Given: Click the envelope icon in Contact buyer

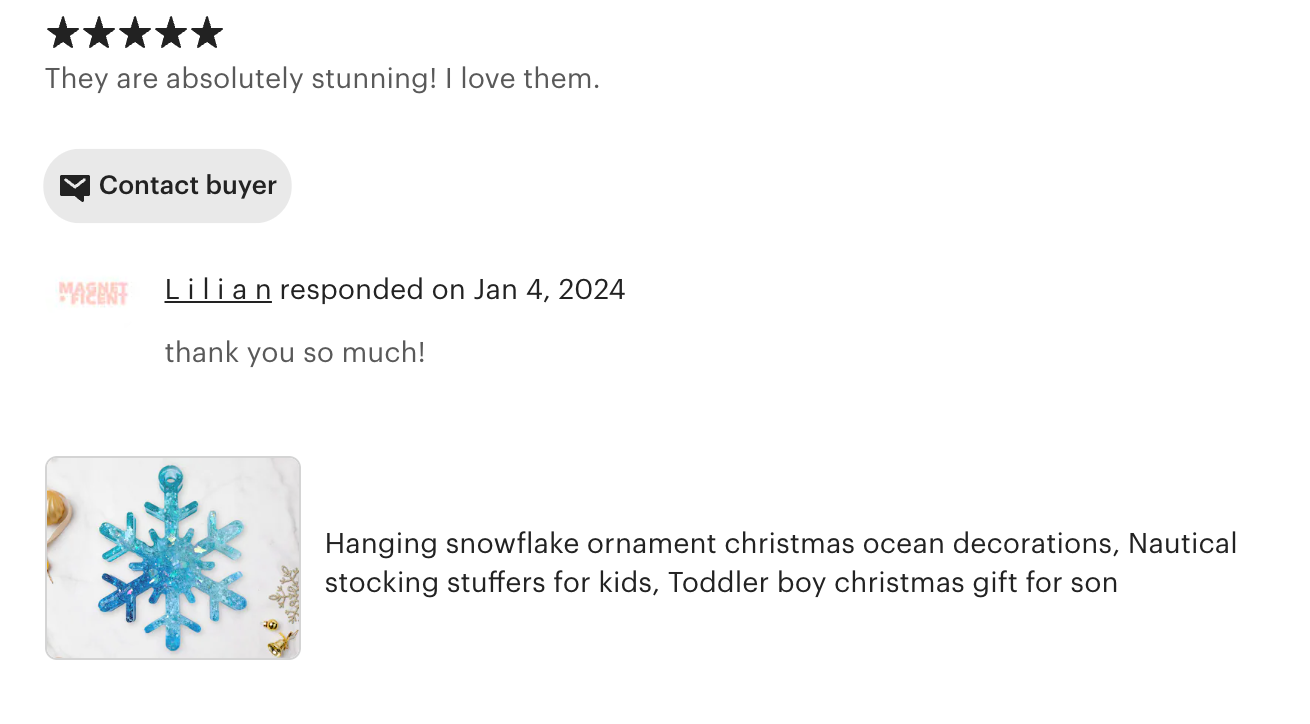Looking at the screenshot, I should coord(75,187).
